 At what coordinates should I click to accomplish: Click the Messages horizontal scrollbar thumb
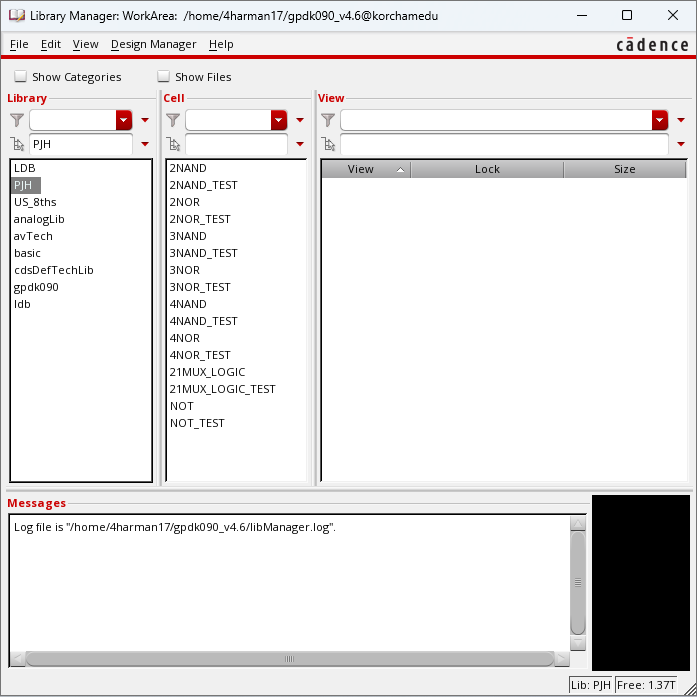[x=289, y=659]
